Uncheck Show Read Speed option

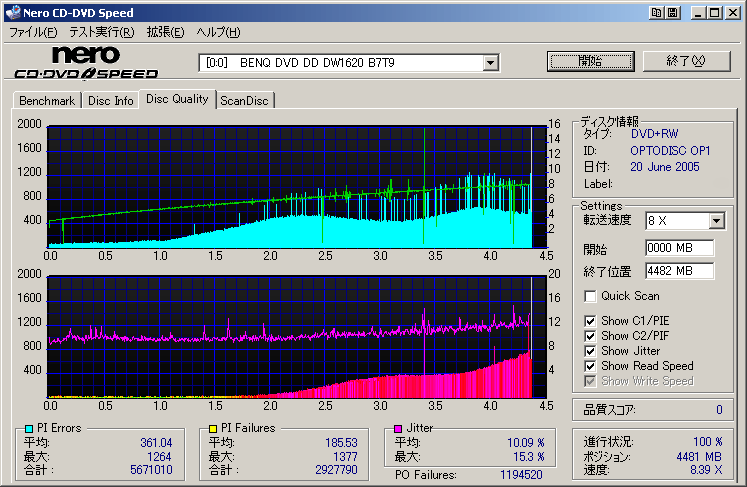click(x=590, y=366)
